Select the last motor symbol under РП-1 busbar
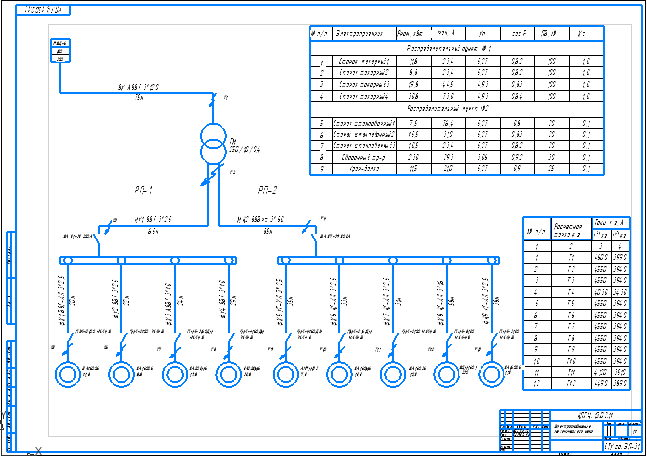The height and width of the screenshot is (456, 647). [229, 374]
